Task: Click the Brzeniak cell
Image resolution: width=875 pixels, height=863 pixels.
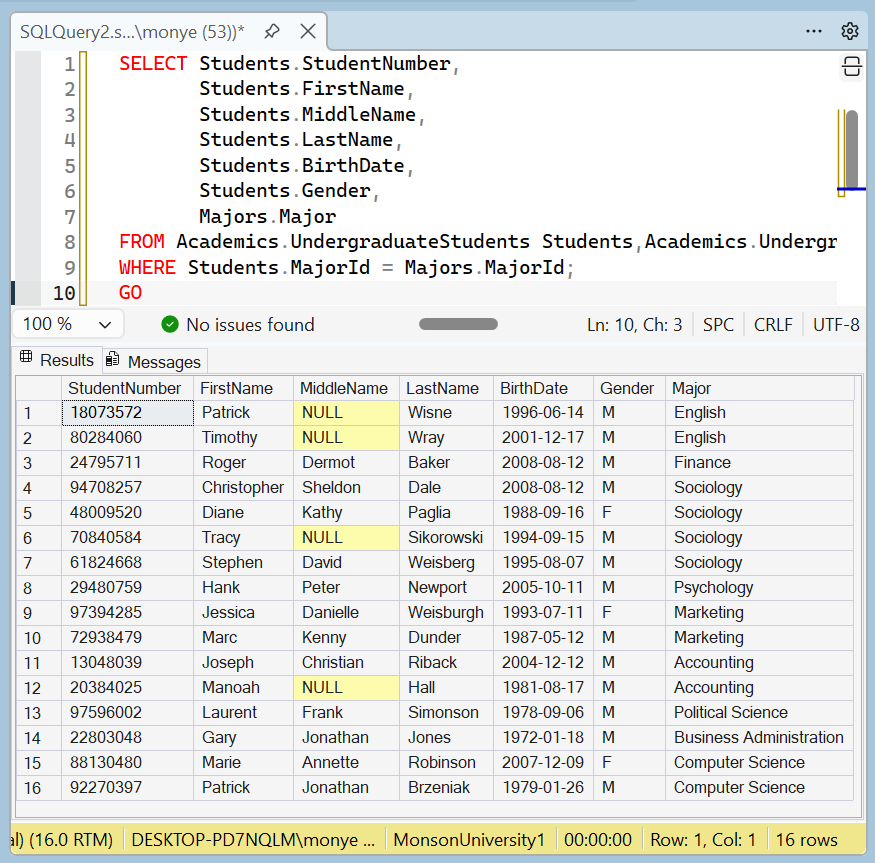Action: (446, 787)
